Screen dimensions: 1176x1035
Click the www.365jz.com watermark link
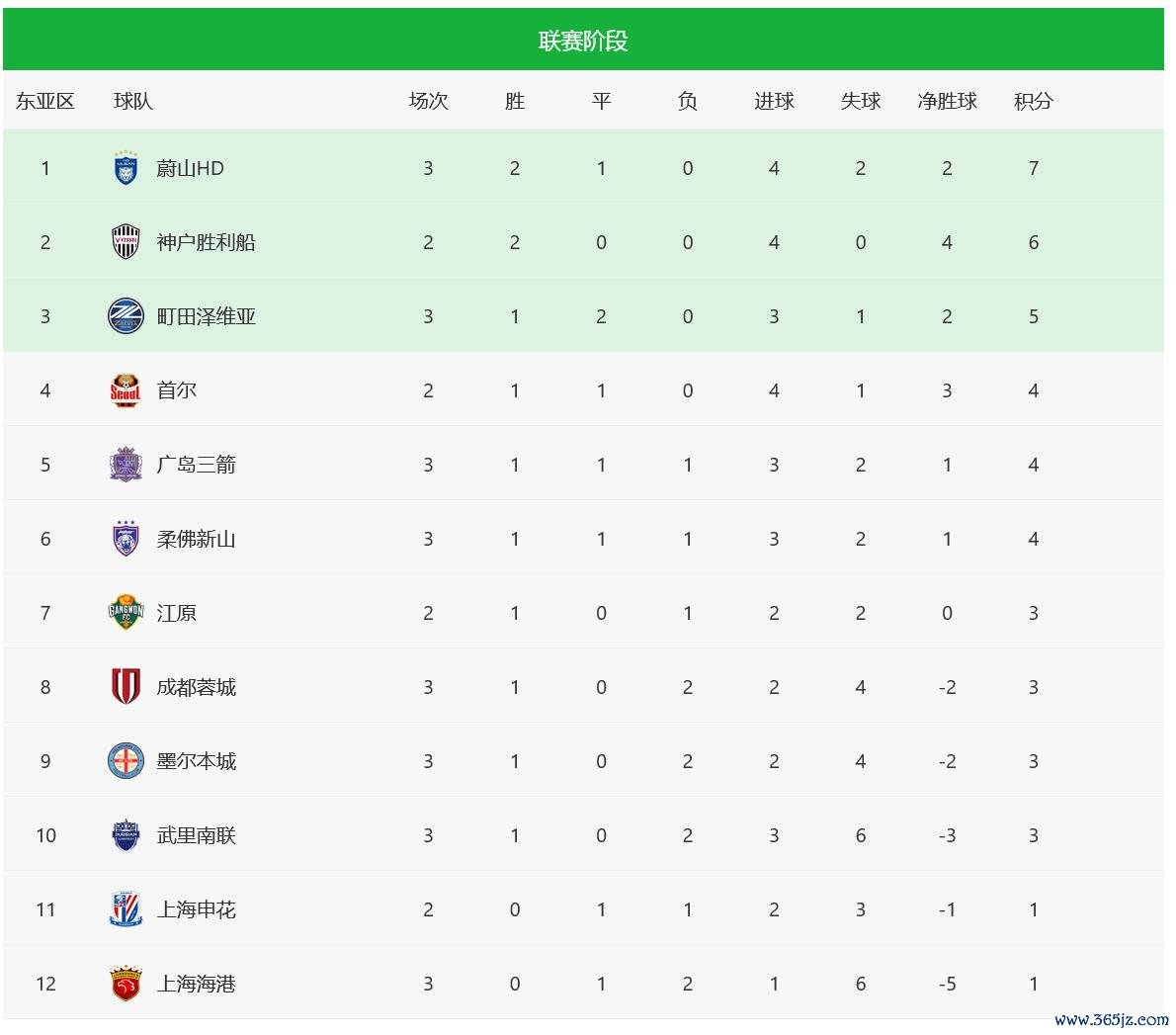tap(1111, 1019)
